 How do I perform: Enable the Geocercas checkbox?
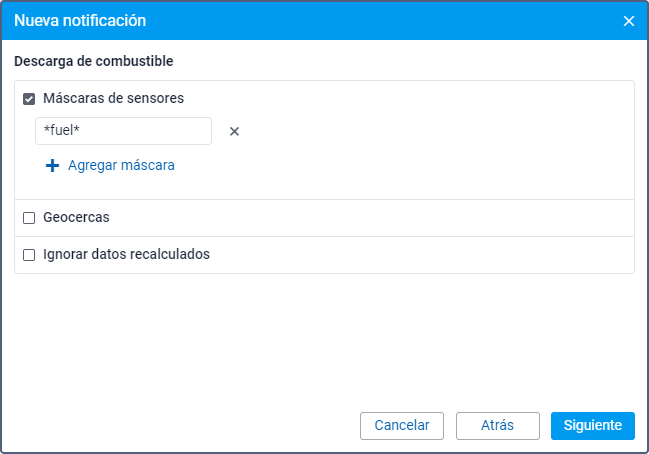(29, 218)
